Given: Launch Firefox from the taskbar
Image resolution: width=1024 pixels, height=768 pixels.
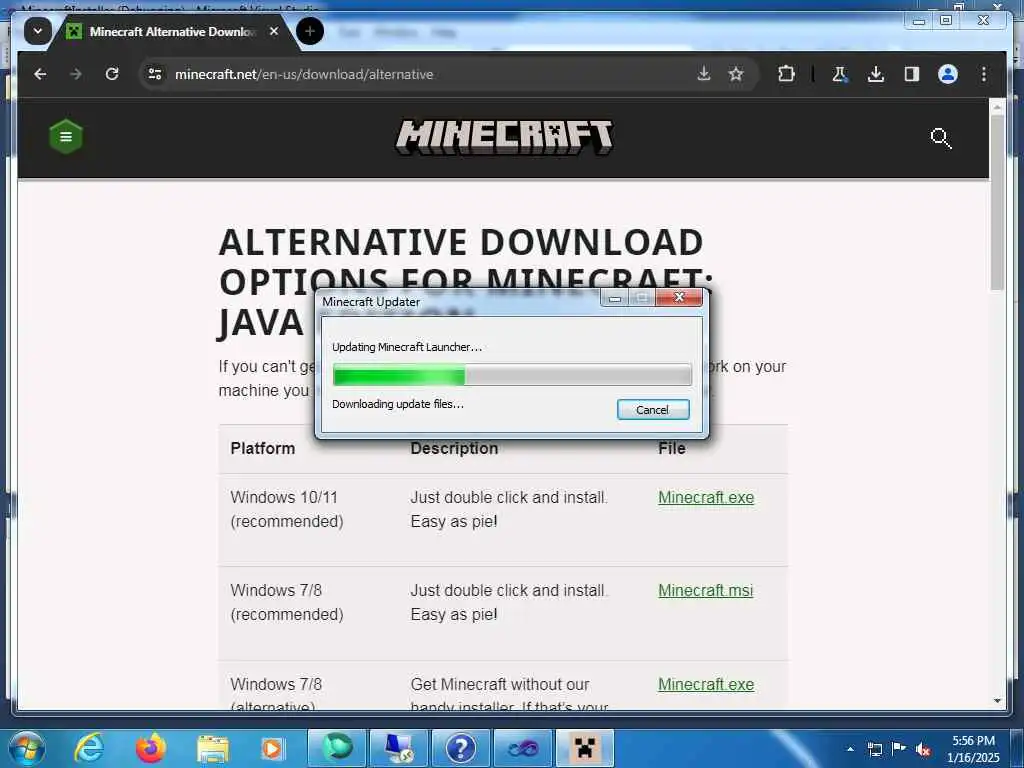Looking at the screenshot, I should (151, 748).
